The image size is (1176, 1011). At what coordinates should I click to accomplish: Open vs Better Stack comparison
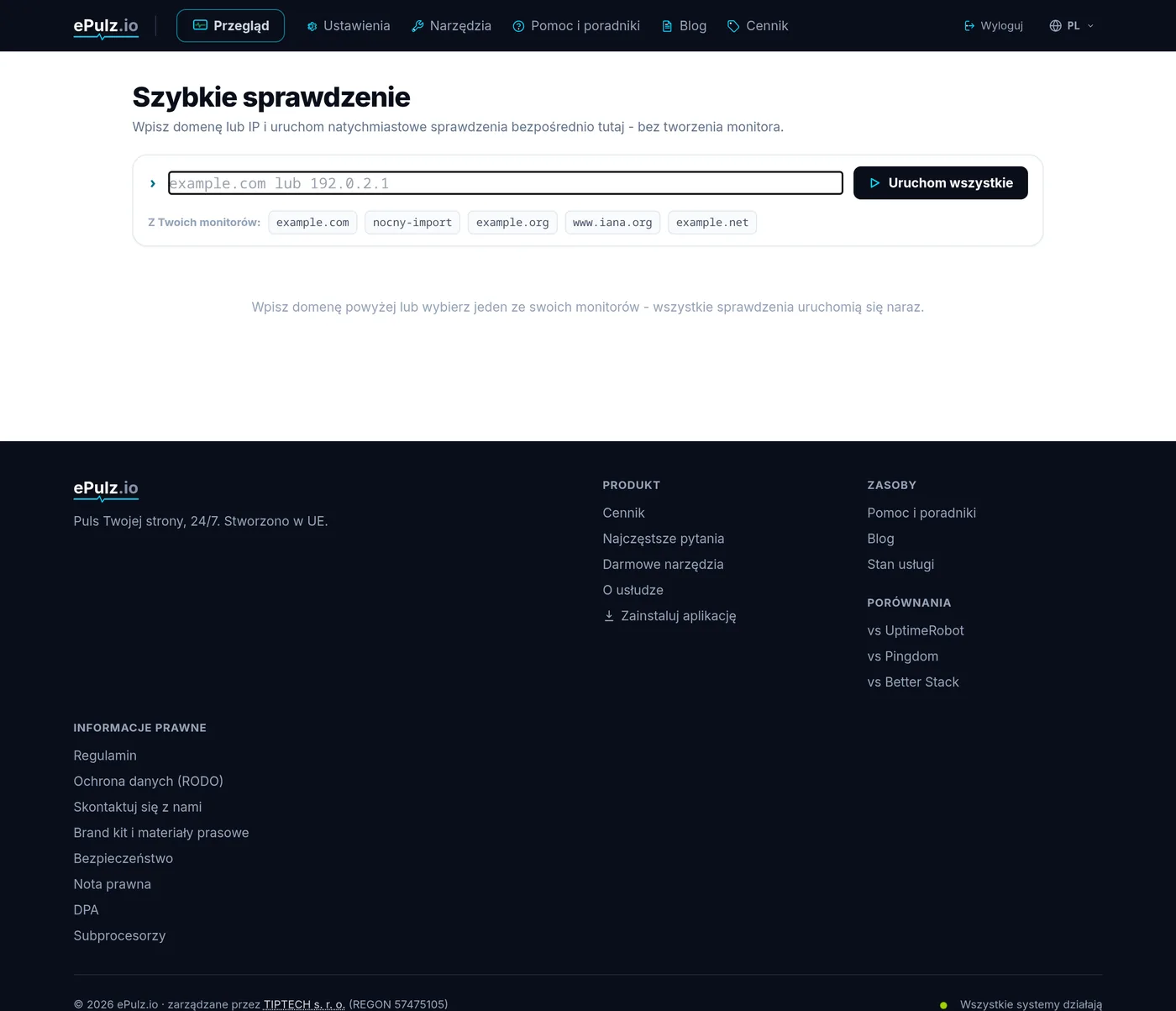tap(913, 682)
